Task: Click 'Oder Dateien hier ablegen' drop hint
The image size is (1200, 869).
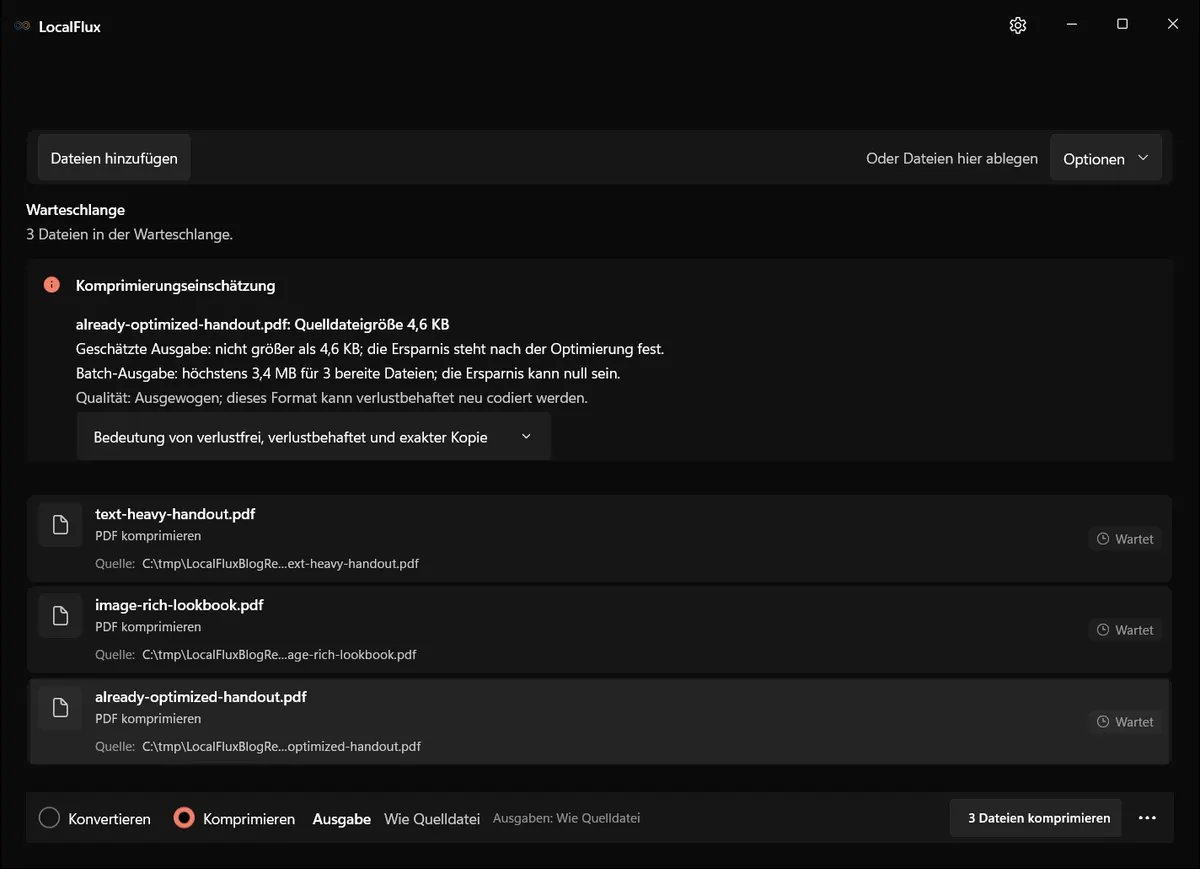Action: [952, 159]
